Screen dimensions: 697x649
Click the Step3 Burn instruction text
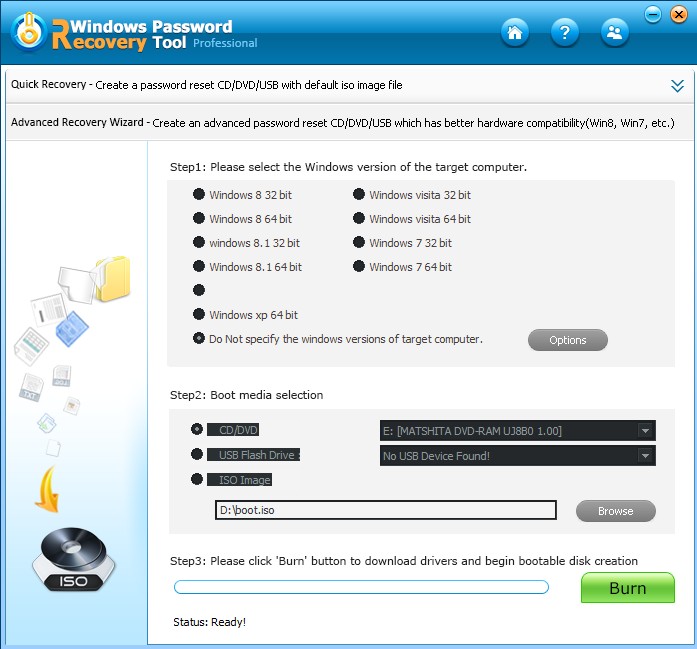[x=404, y=561]
